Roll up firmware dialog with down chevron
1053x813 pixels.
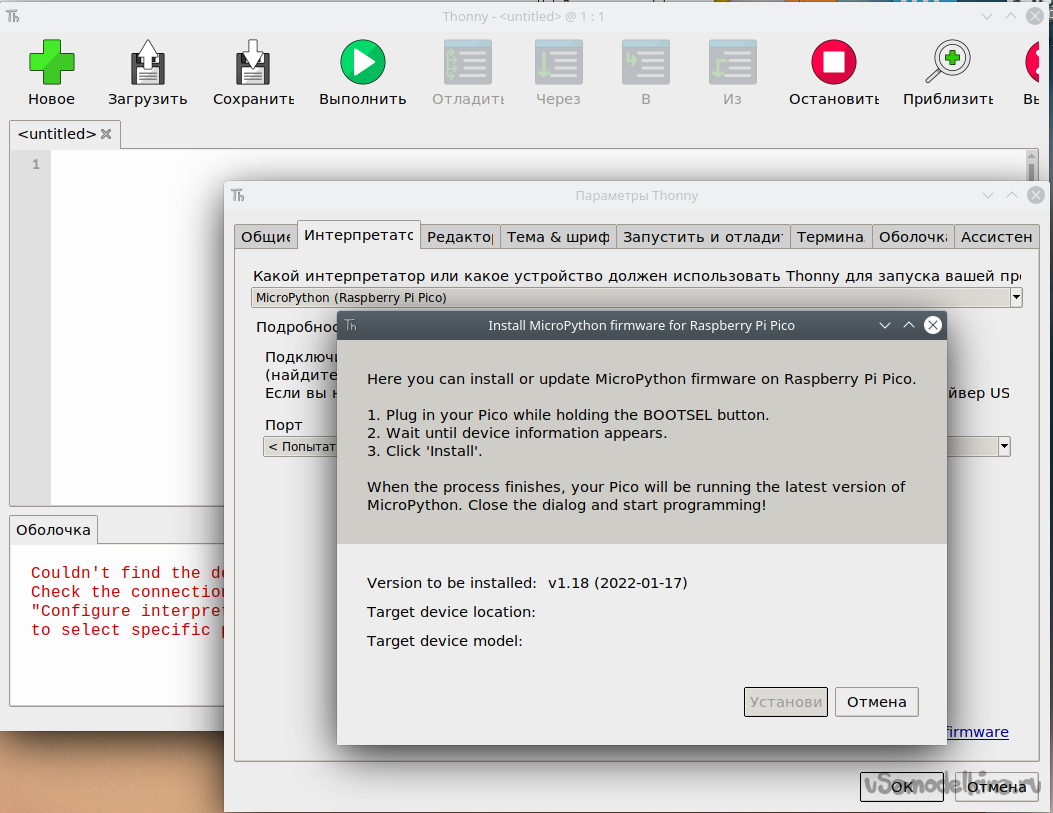tap(884, 325)
